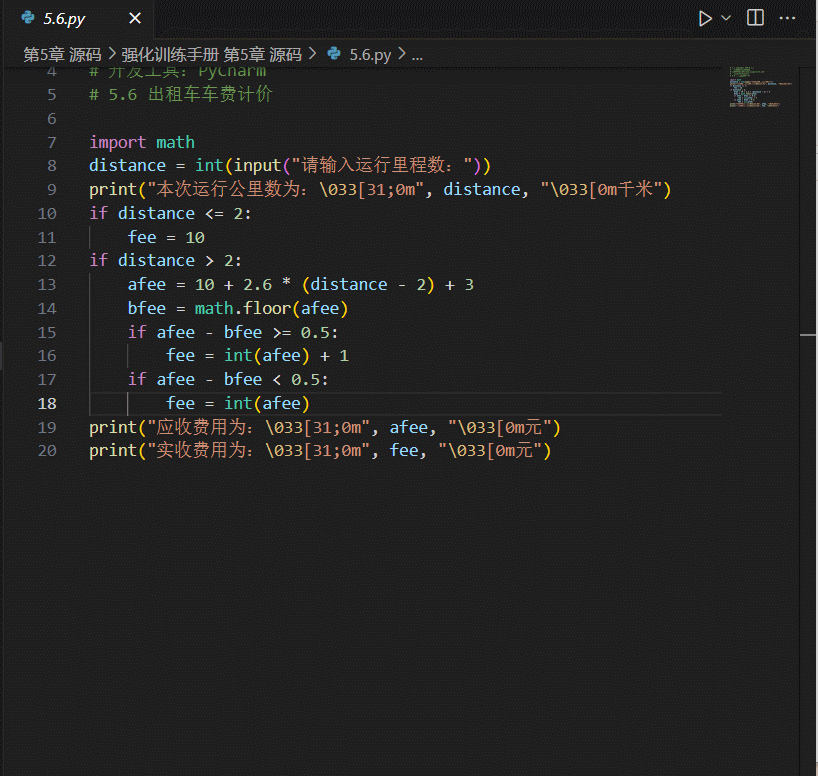
Task: Click Python icon in 5.6.py tab
Action: (28, 18)
